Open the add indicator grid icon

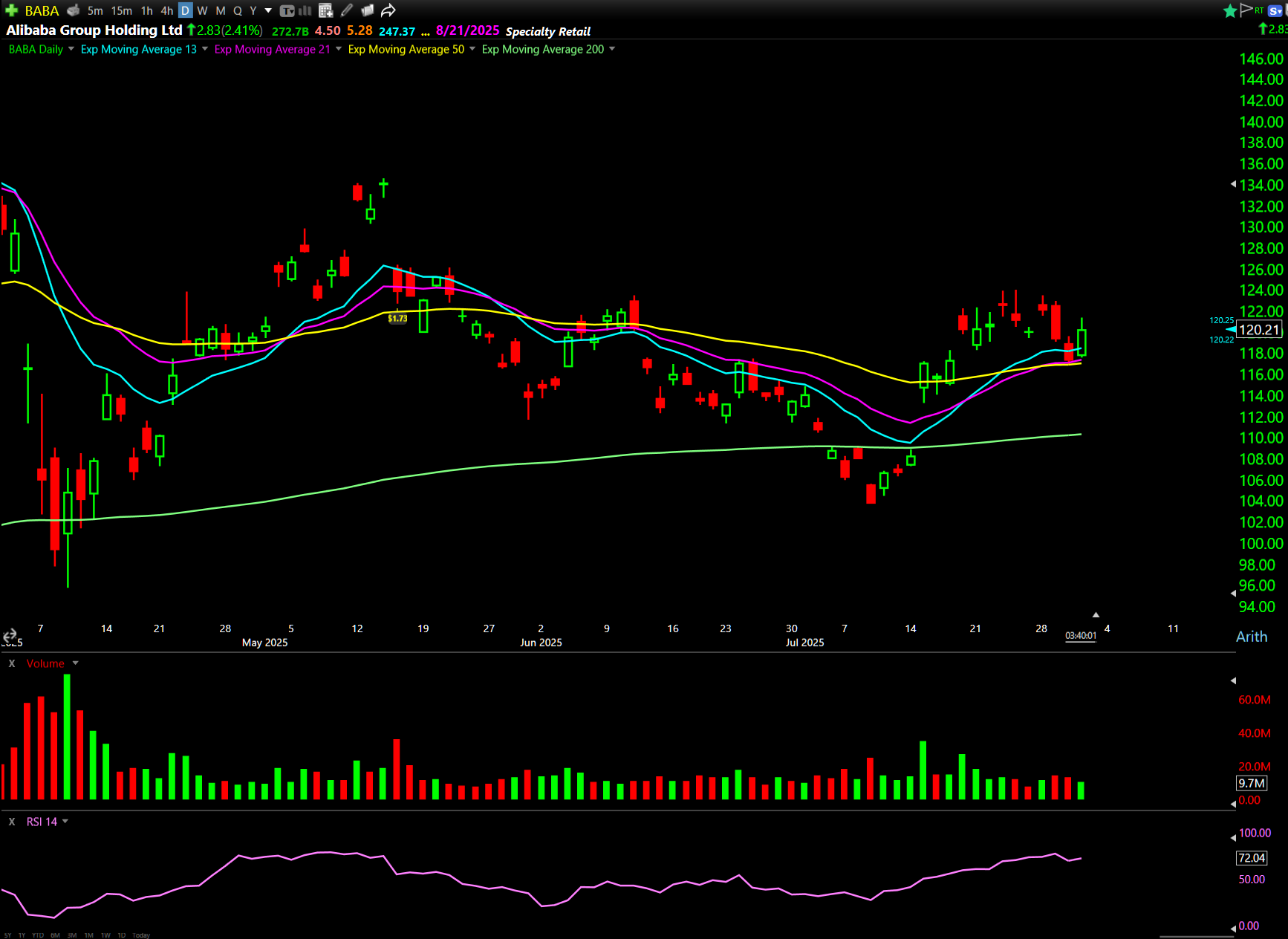point(325,10)
